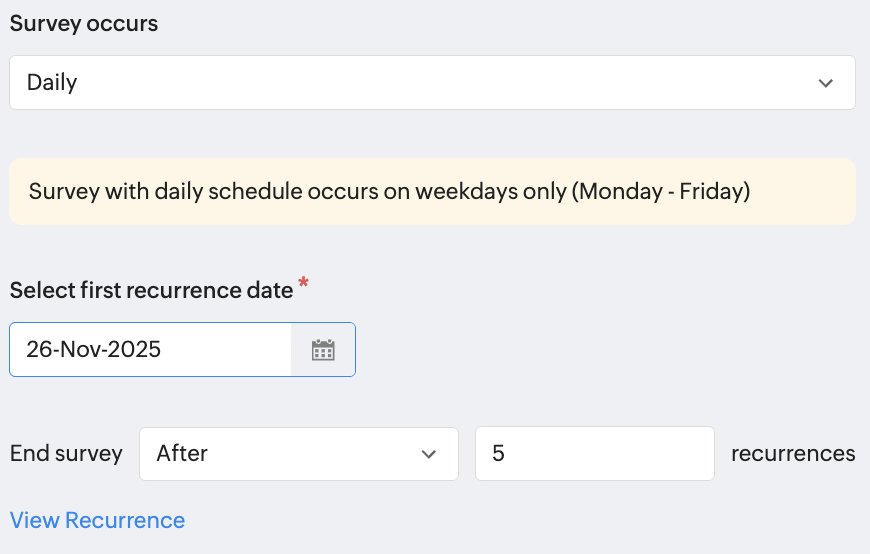Viewport: 870px width, 554px height.
Task: Open the Survey occurs Daily dropdown
Action: click(432, 83)
